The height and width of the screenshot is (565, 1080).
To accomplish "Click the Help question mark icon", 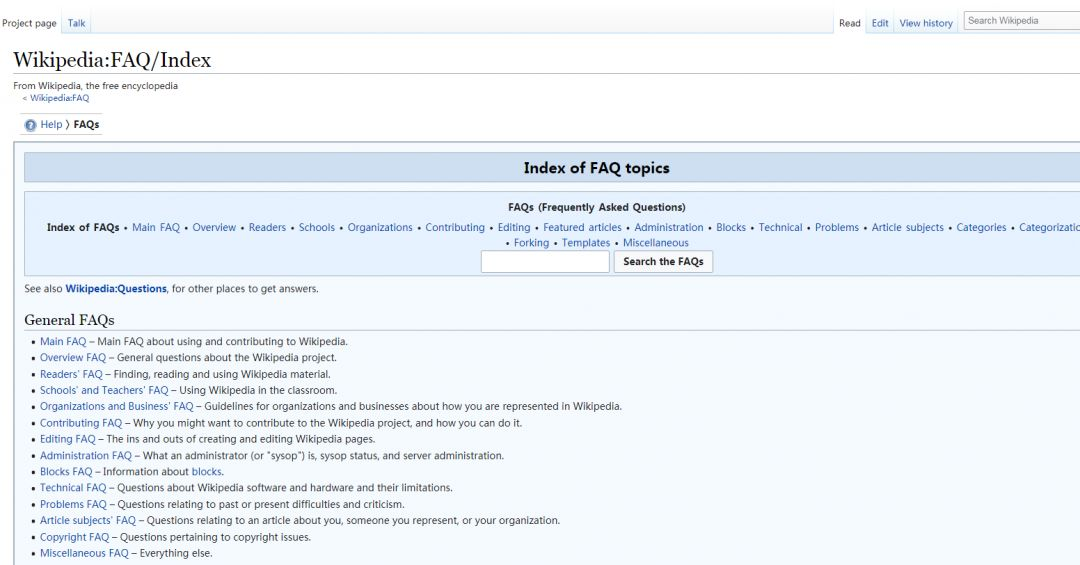I will click(x=30, y=125).
